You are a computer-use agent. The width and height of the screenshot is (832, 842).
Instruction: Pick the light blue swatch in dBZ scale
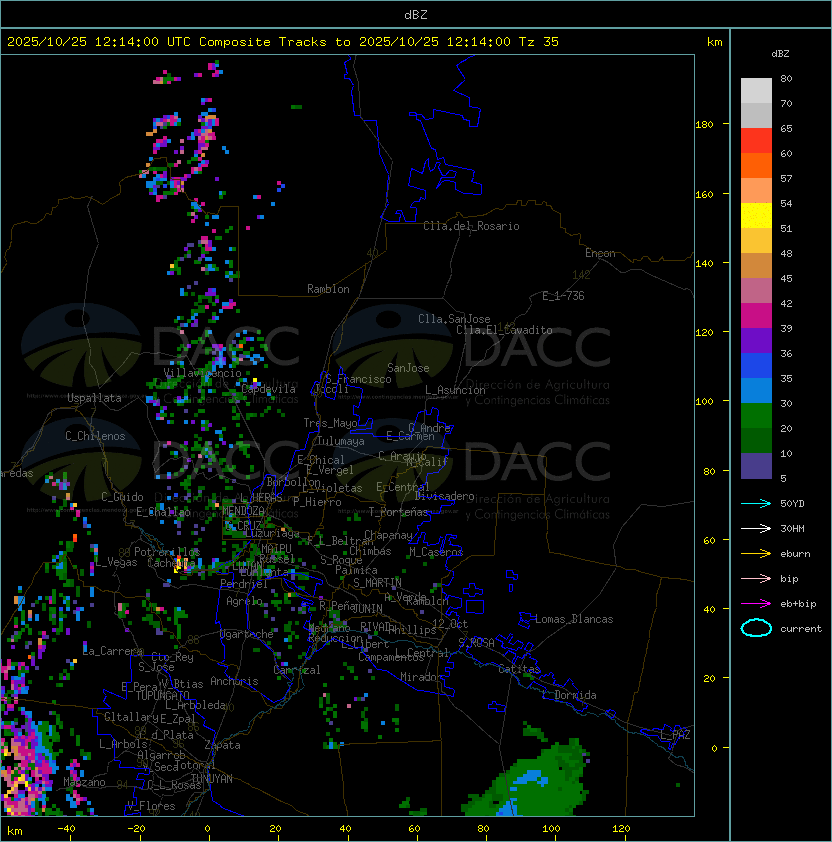(756, 390)
